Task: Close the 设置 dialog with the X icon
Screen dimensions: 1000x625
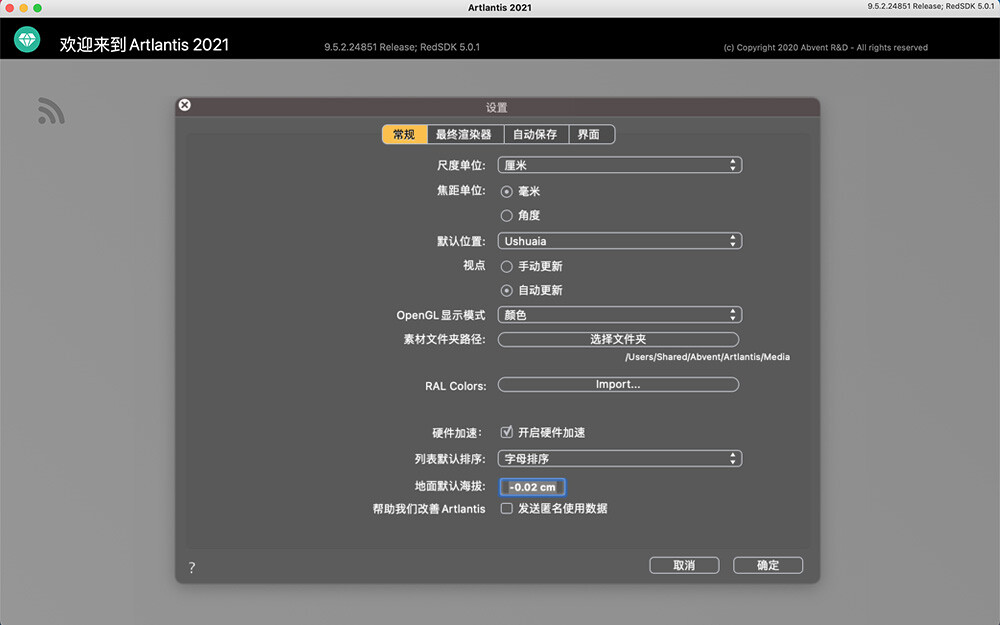Action: point(184,105)
